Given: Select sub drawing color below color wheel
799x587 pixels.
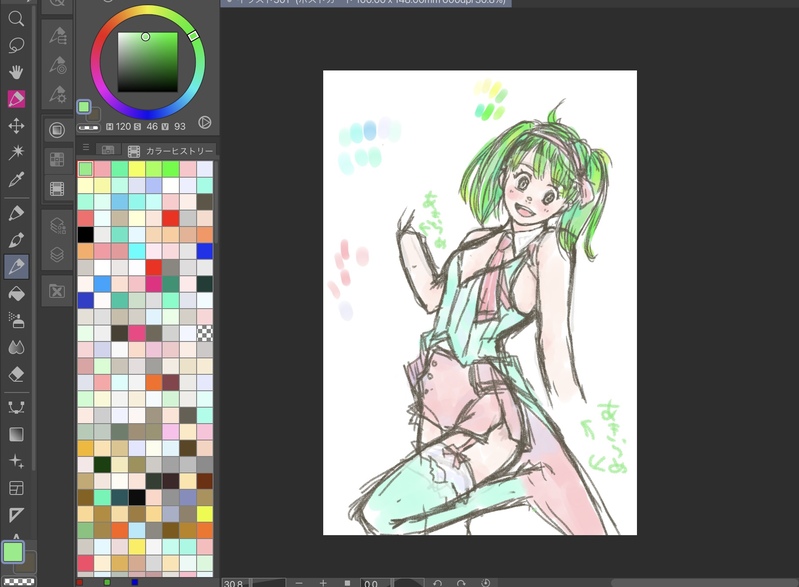Looking at the screenshot, I should coord(95,115).
